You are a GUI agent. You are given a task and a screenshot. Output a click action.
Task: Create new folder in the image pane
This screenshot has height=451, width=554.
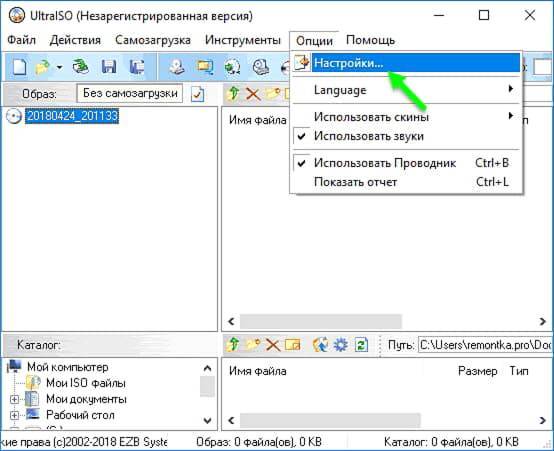click(x=272, y=94)
